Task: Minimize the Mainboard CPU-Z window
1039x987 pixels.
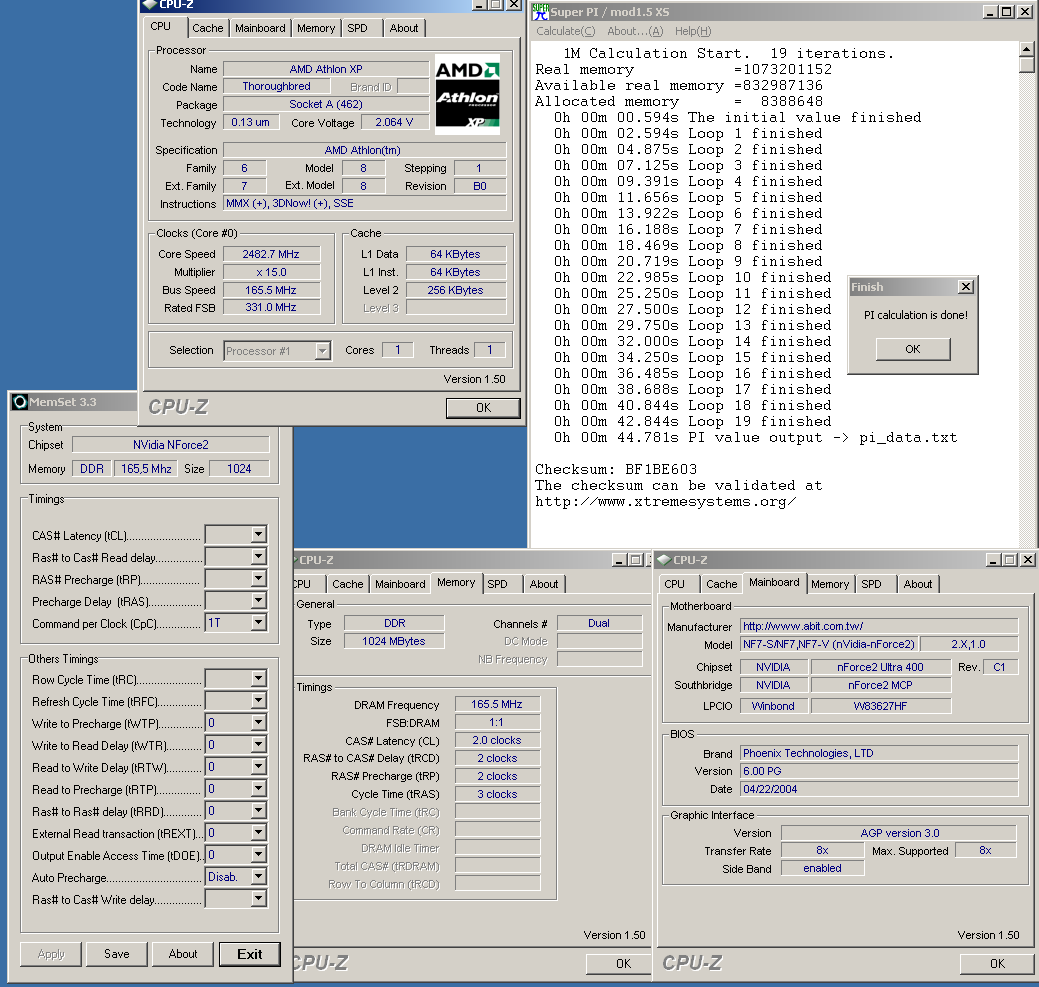Action: 993,560
